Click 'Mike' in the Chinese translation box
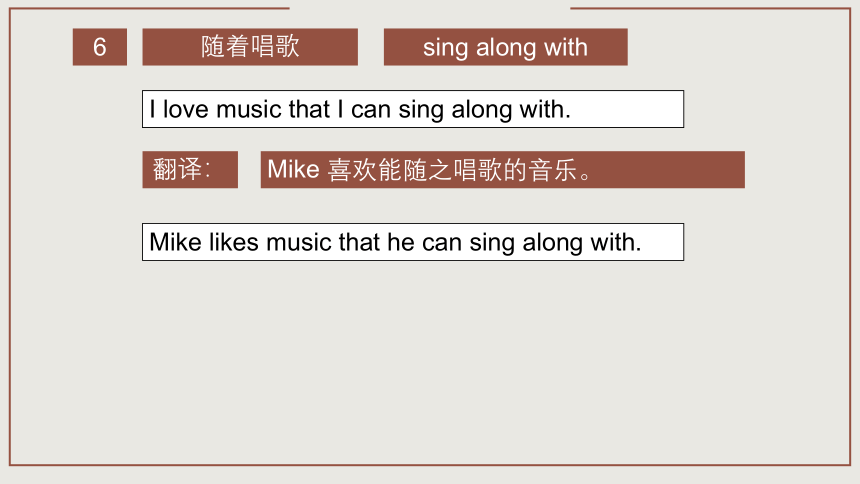860x484 pixels. point(293,169)
